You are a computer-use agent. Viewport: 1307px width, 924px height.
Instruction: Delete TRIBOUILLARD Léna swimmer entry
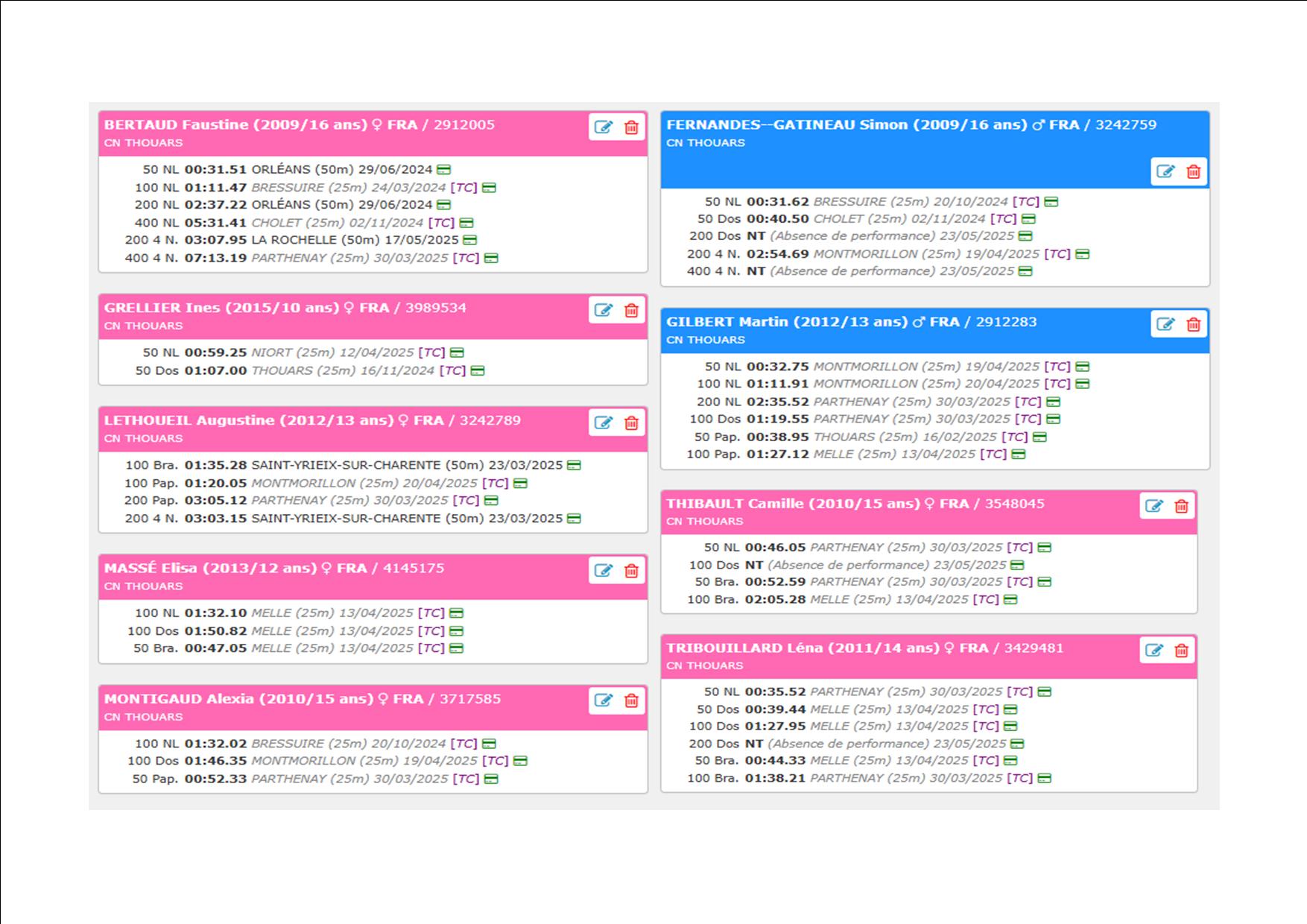click(x=1181, y=651)
